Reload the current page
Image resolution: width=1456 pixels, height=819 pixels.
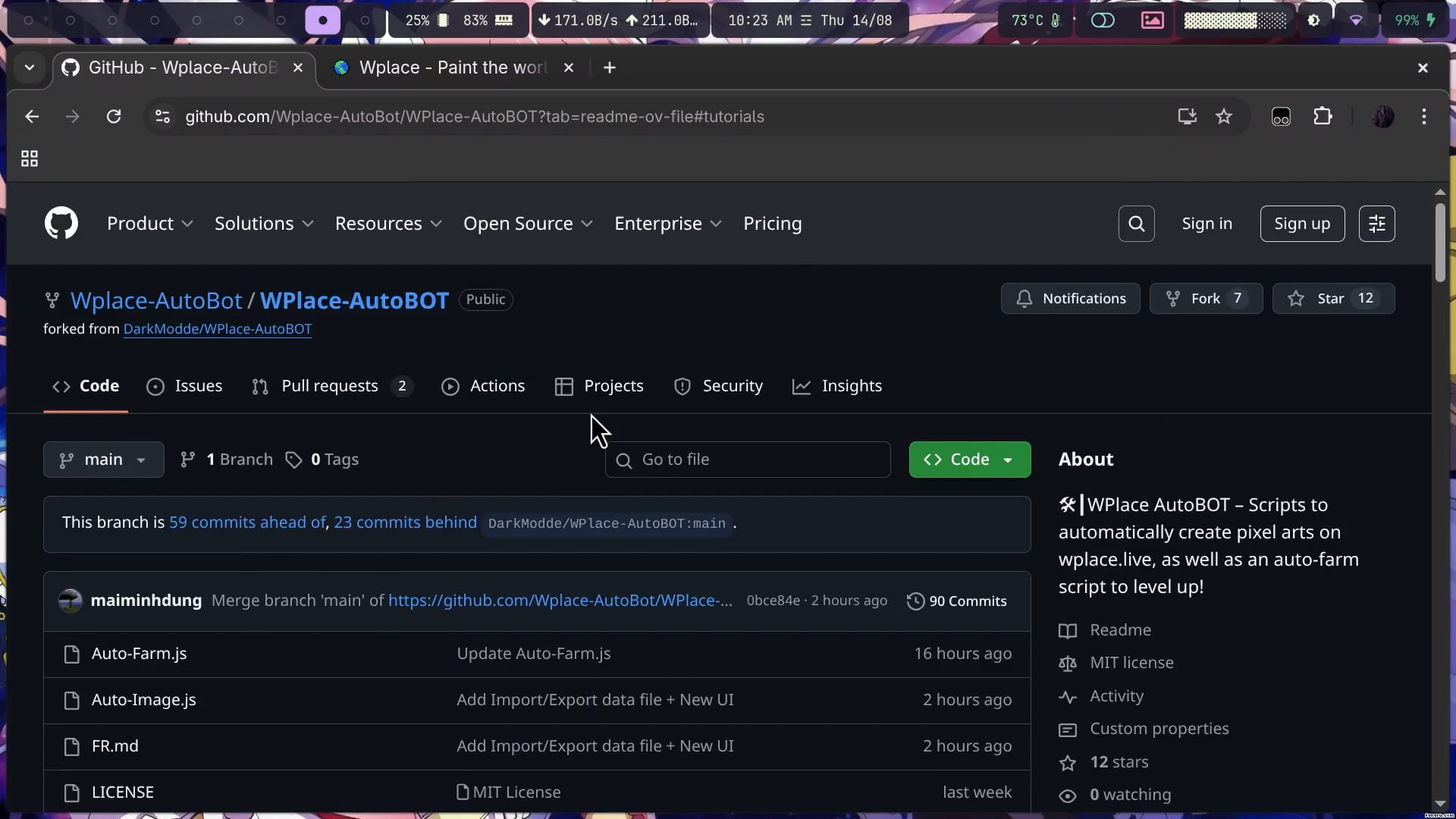coord(114,116)
